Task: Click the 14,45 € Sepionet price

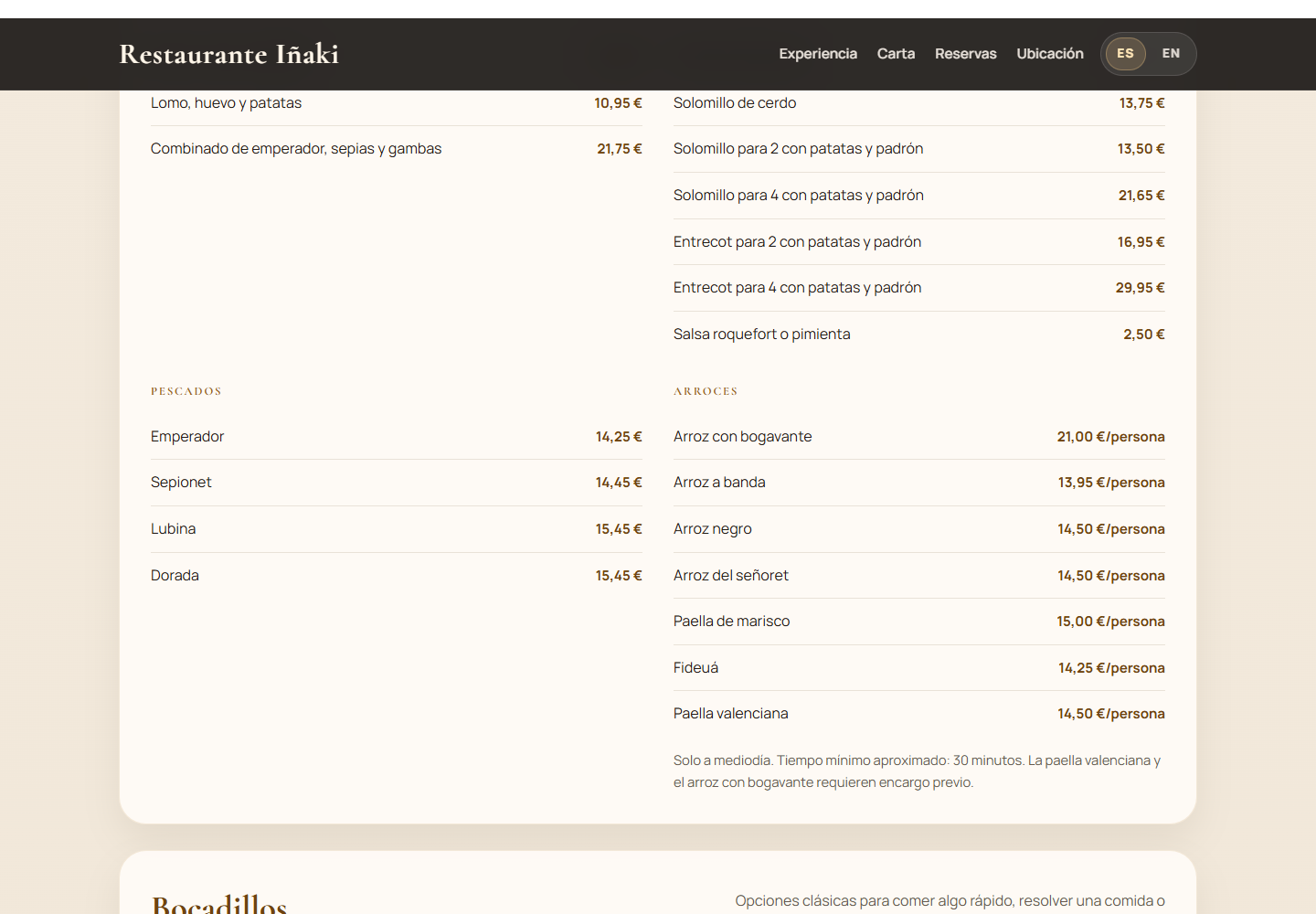Action: point(619,483)
